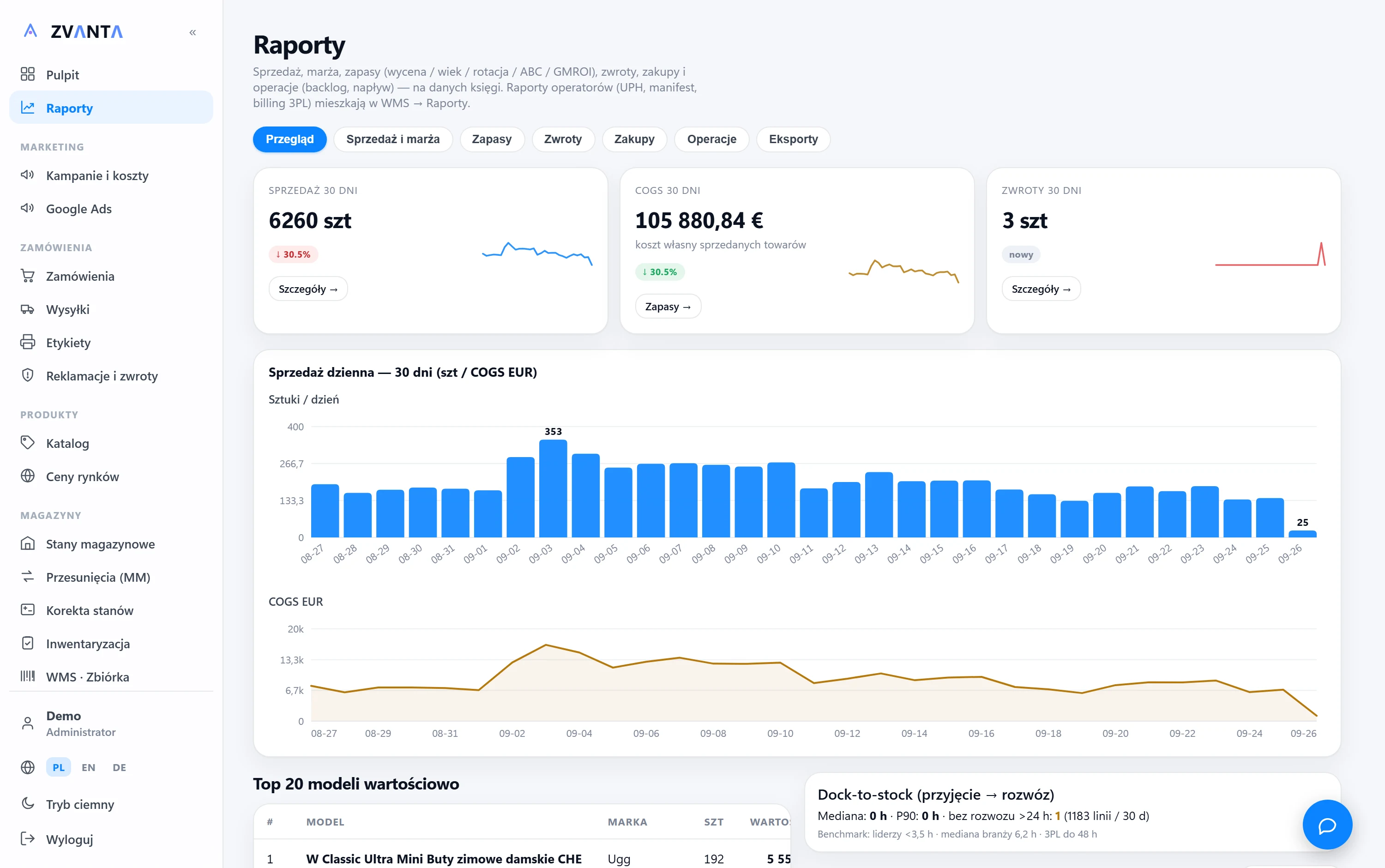This screenshot has height=868, width=1385.
Task: Switch language to DE
Action: [x=120, y=767]
